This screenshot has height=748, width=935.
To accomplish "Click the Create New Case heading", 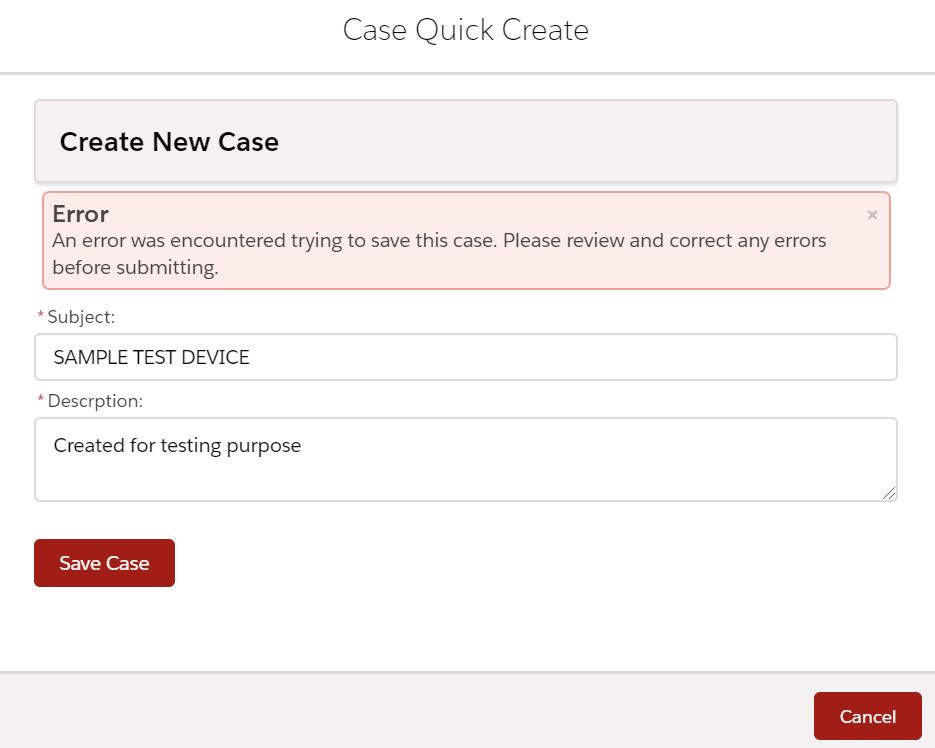I will [x=169, y=142].
